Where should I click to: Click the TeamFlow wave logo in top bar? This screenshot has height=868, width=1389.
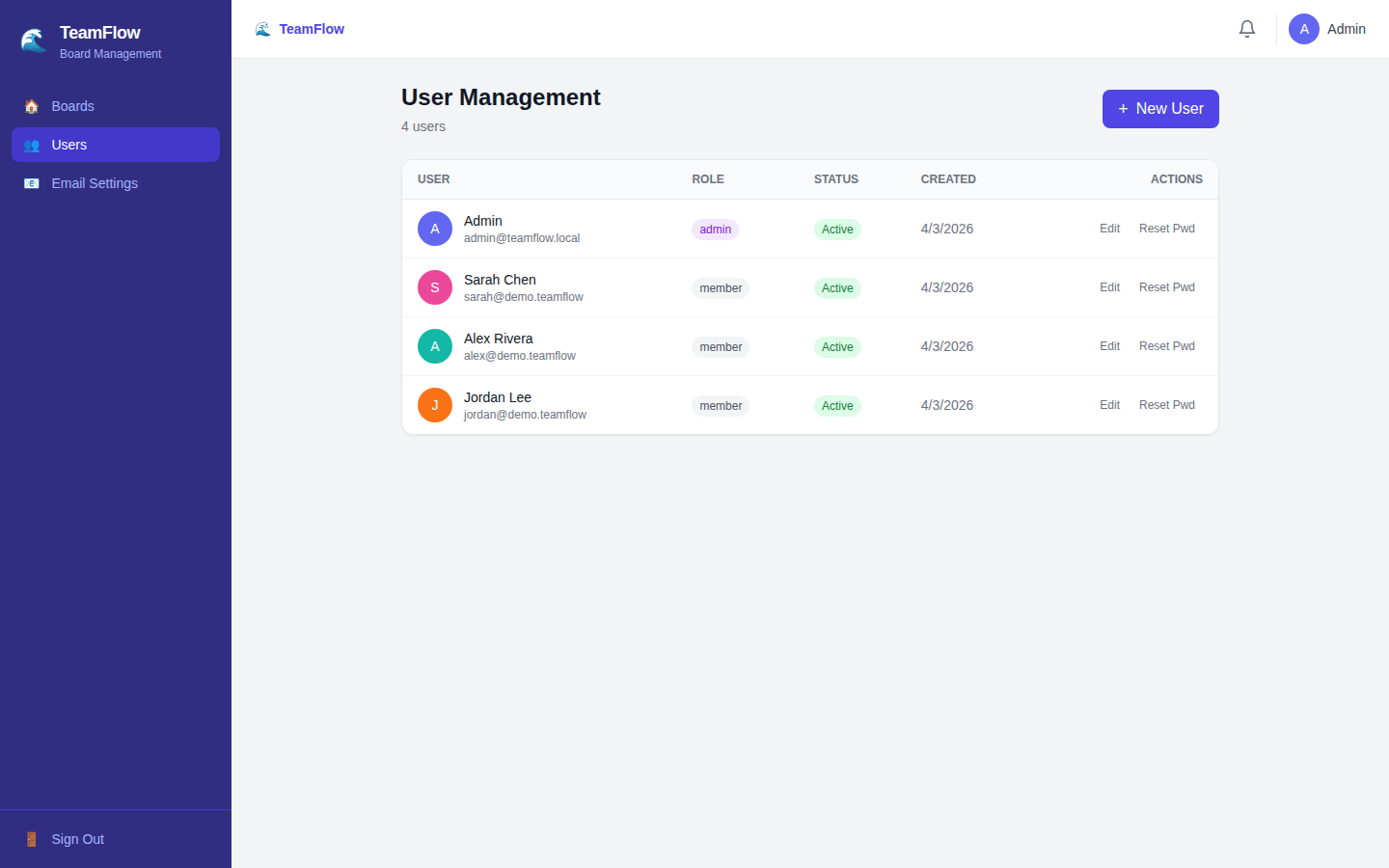261,29
